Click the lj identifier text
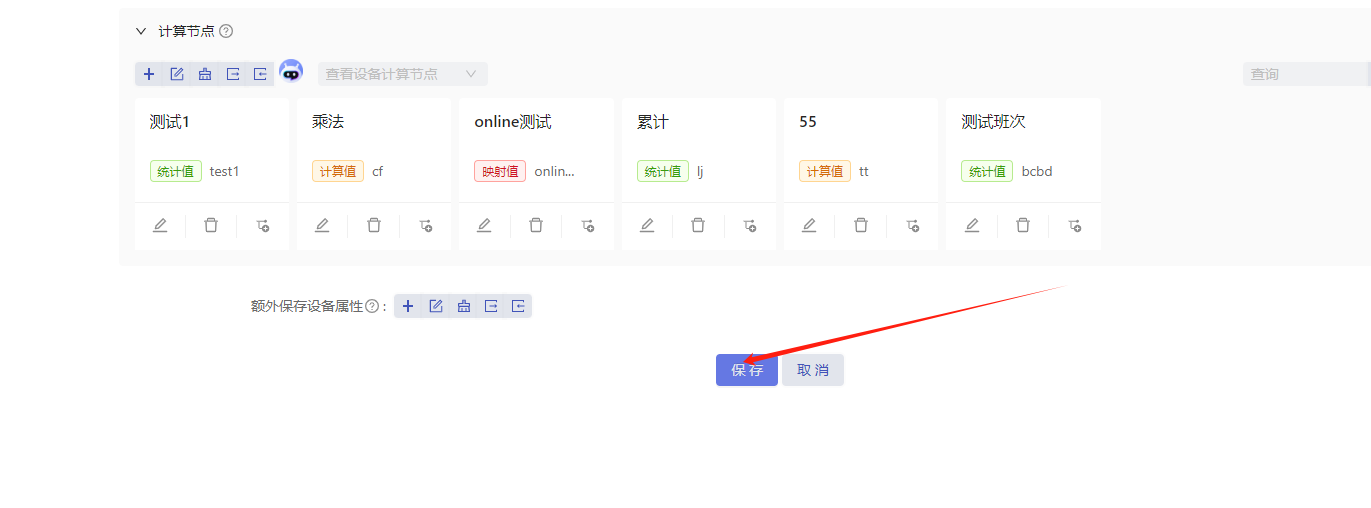This screenshot has width=1371, height=508. (701, 171)
